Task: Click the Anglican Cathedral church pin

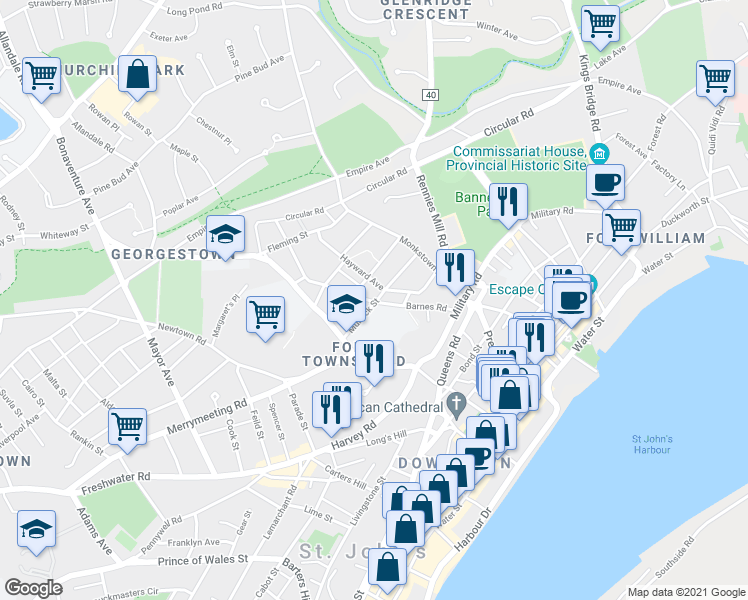Action: point(457,403)
